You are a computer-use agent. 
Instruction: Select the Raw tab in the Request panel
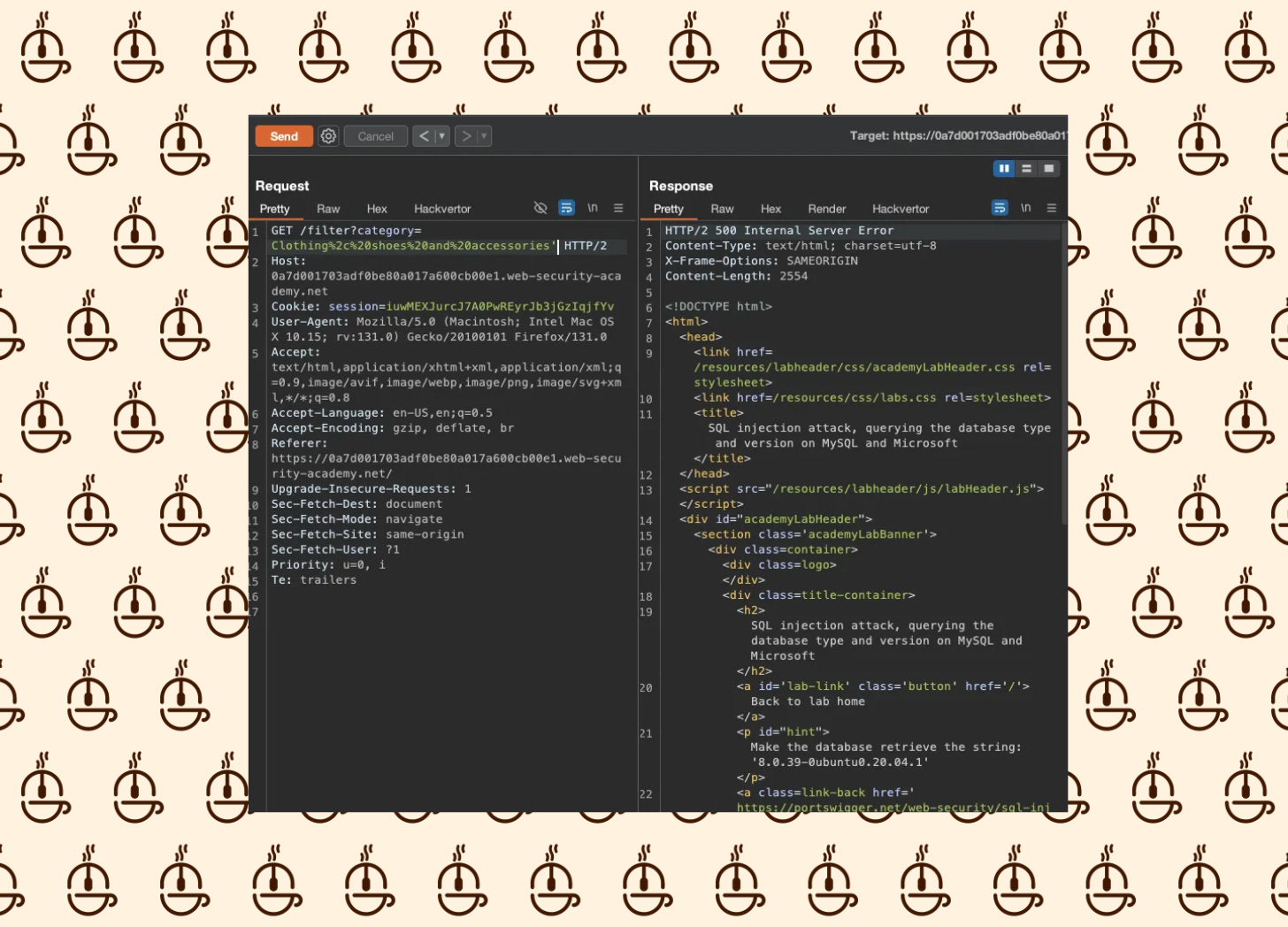328,209
